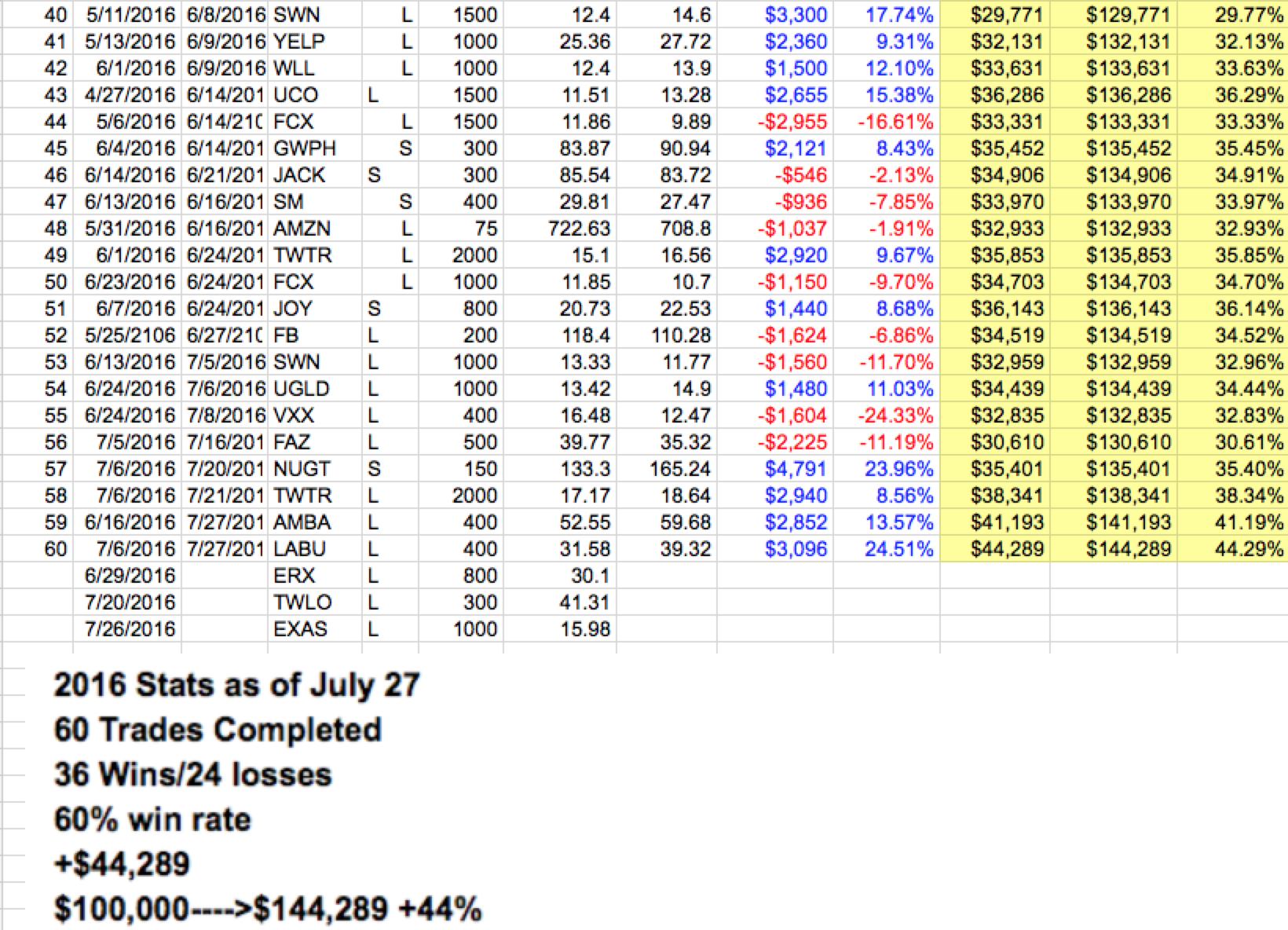The width and height of the screenshot is (1288, 930).
Task: Select the +$44,289 summary text
Action: (122, 864)
